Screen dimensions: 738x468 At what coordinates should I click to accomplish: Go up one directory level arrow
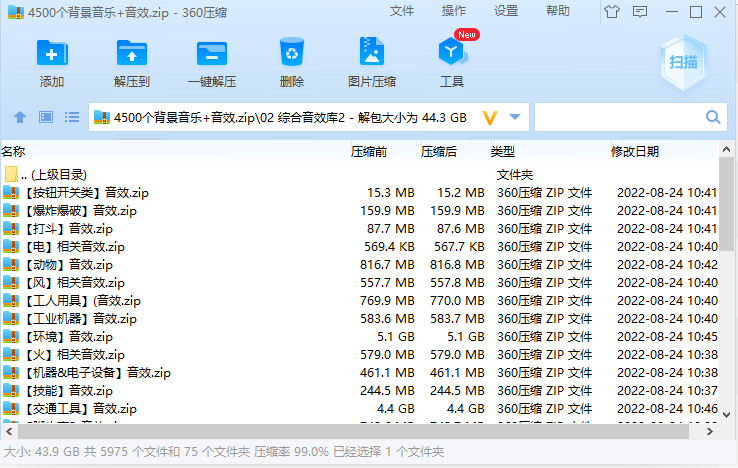[x=19, y=118]
